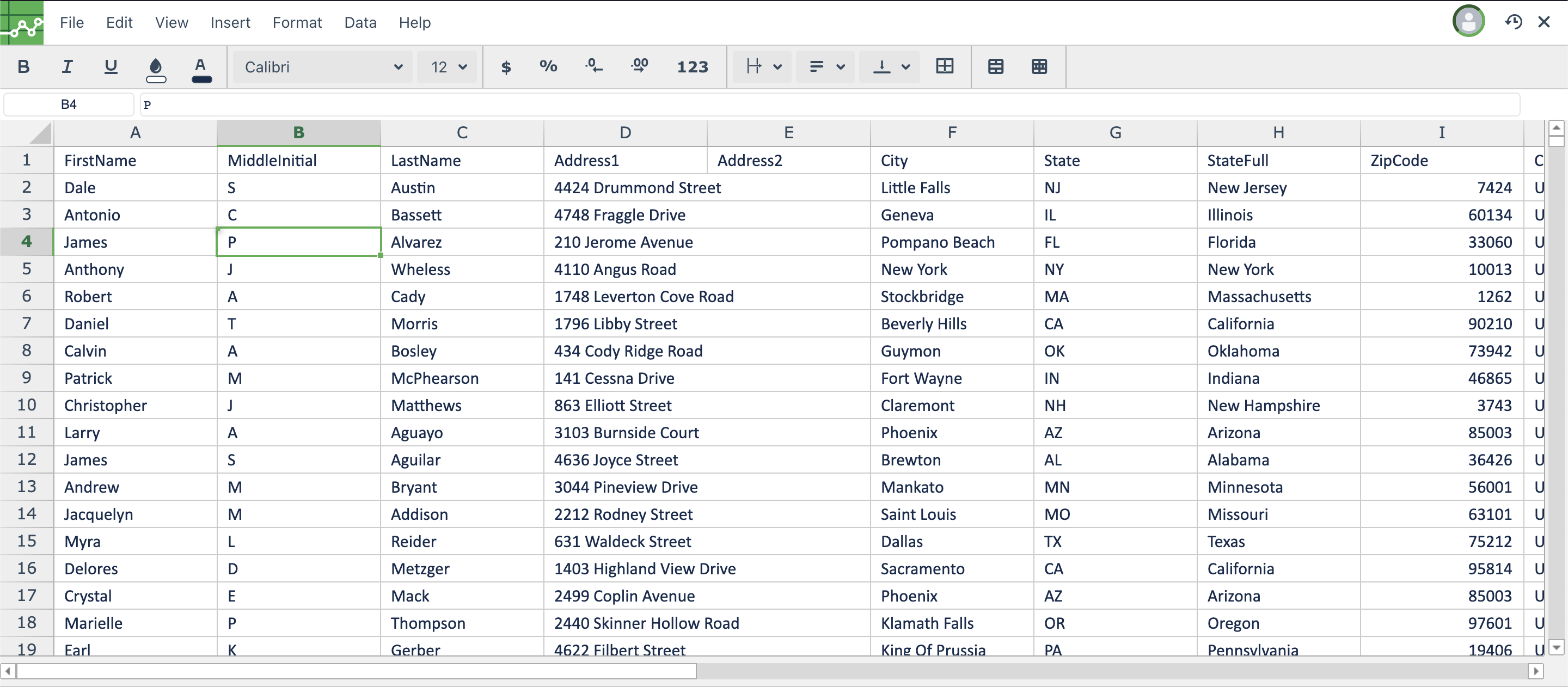Viewport: 1568px width, 687px height.
Task: Select column A header
Action: (x=135, y=133)
